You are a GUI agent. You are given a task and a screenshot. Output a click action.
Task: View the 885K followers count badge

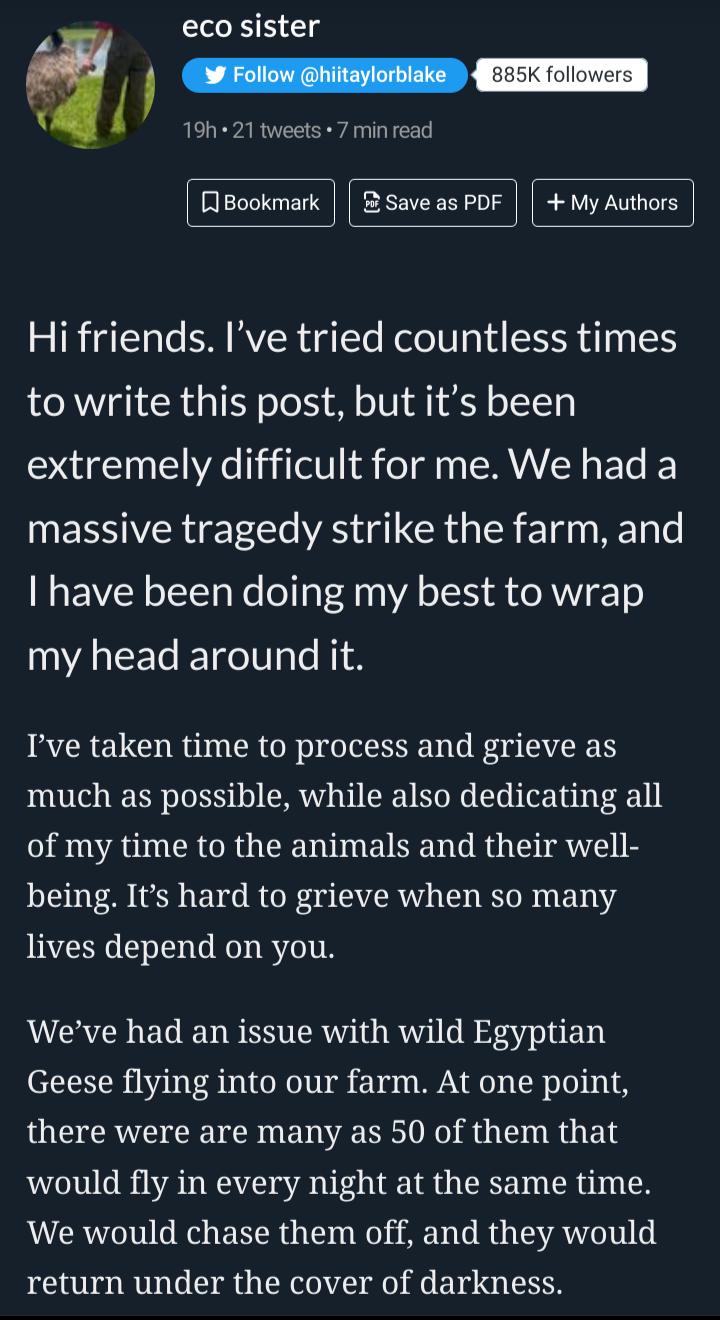click(562, 75)
